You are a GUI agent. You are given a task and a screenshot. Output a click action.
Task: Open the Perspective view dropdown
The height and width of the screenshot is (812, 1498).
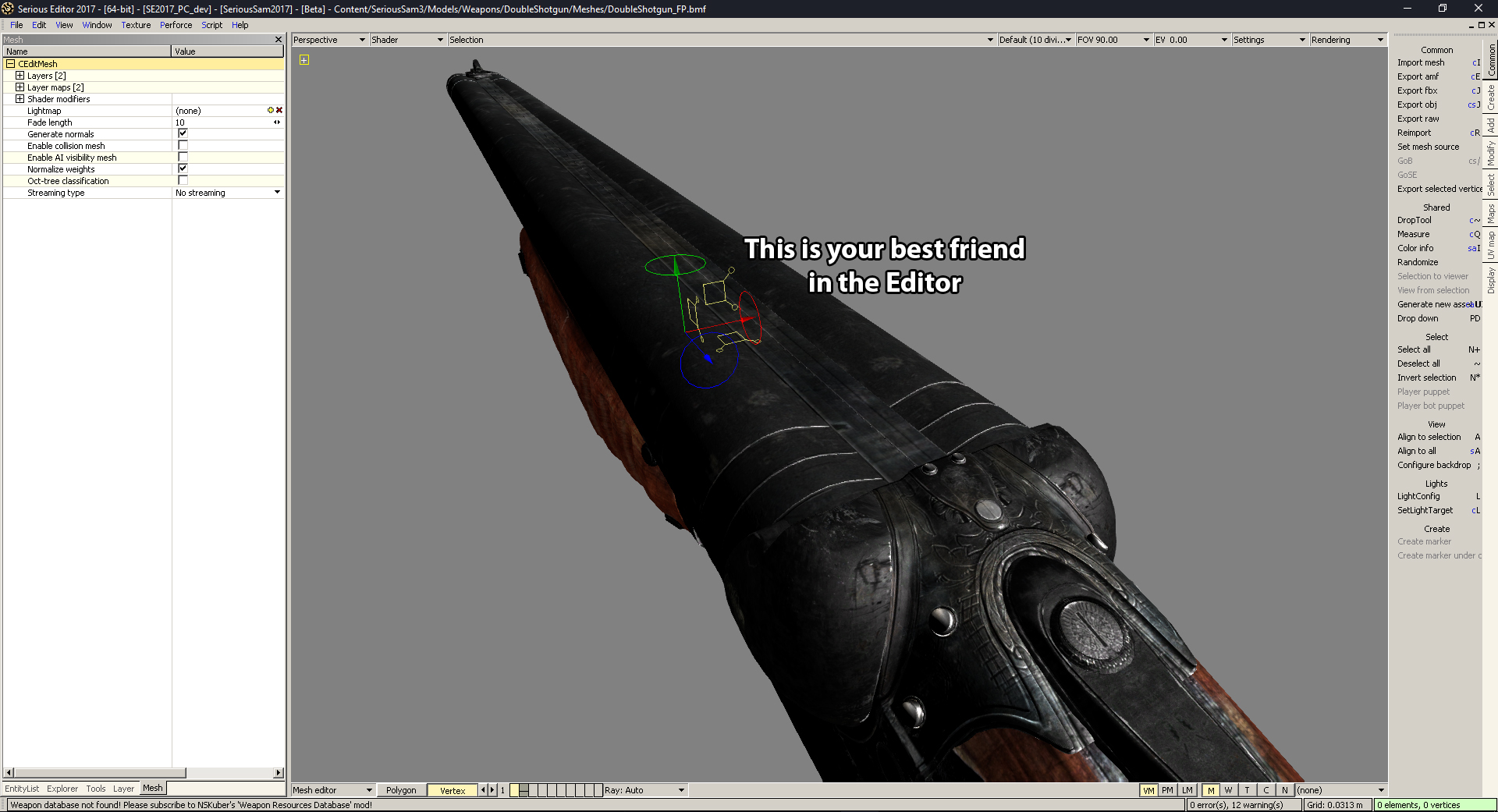click(x=329, y=40)
